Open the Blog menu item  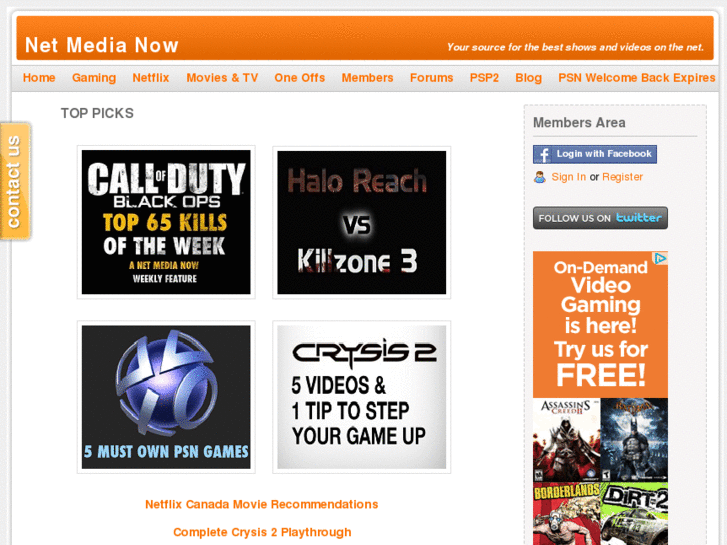coord(528,78)
